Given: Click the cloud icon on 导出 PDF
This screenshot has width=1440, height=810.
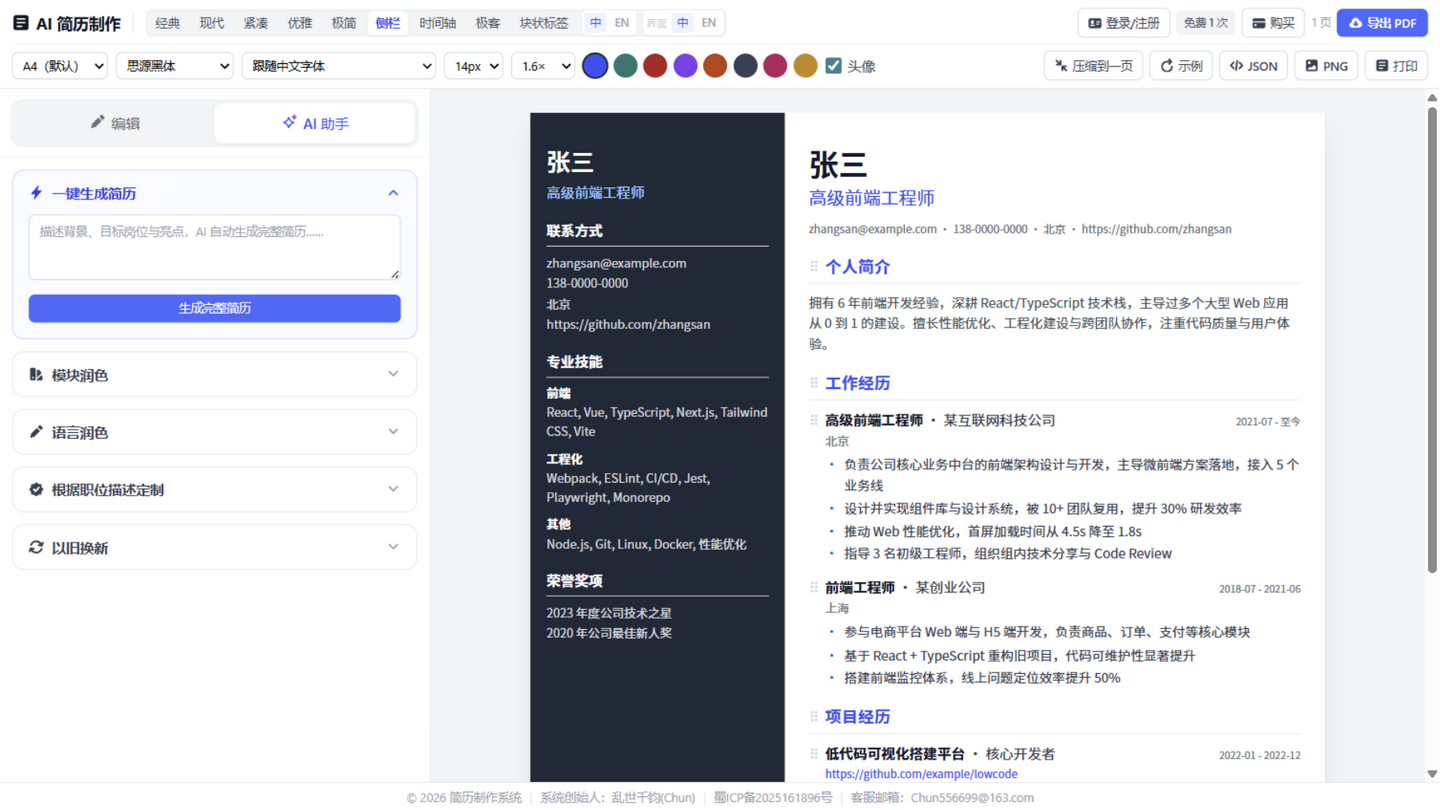Looking at the screenshot, I should point(1355,23).
